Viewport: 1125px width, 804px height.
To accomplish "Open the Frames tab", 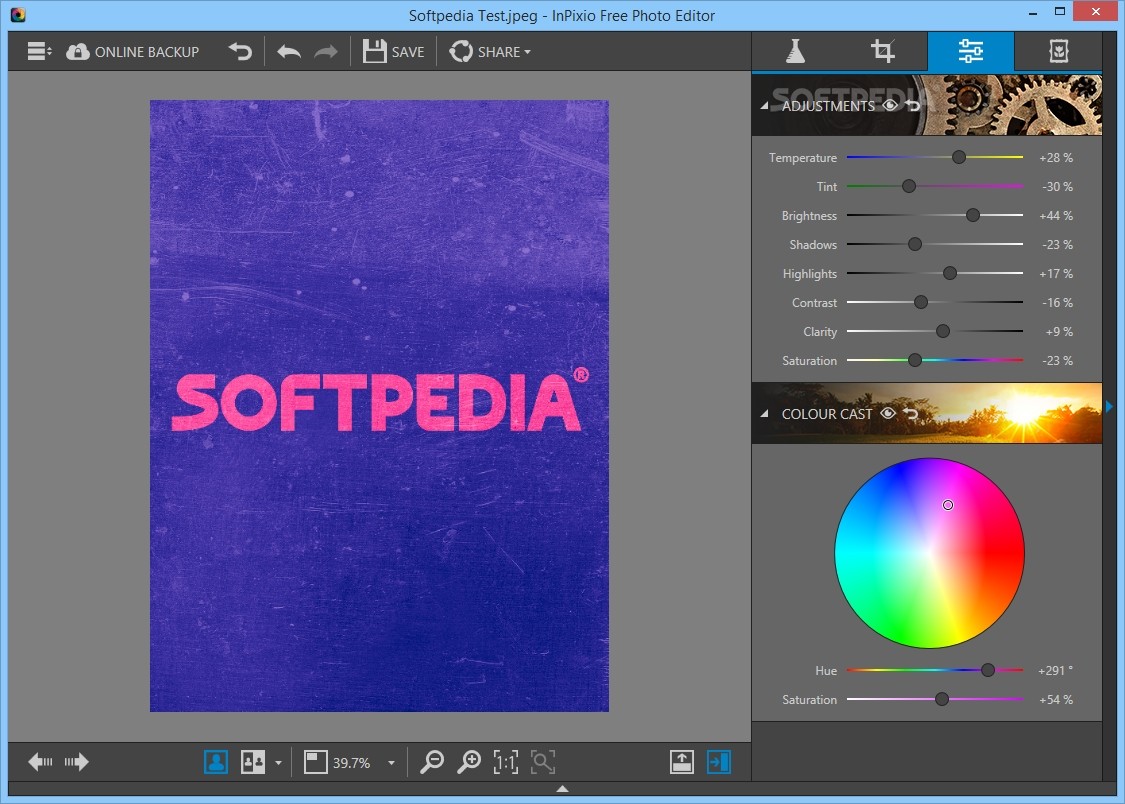I will pos(1058,51).
